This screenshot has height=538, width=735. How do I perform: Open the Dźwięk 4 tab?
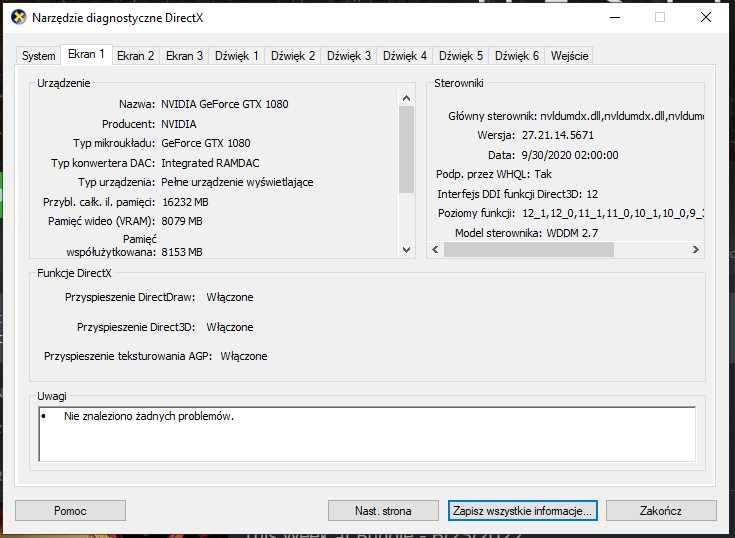[x=405, y=56]
